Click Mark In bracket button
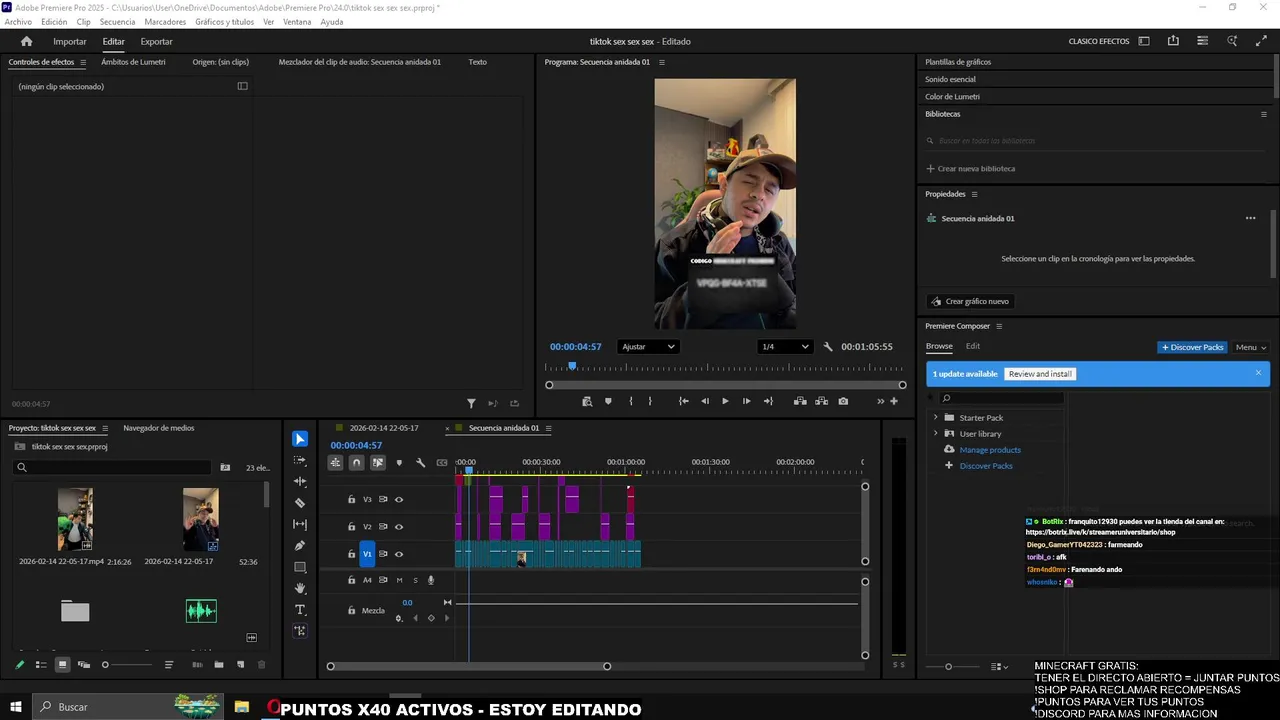The image size is (1280, 720). pyautogui.click(x=630, y=401)
